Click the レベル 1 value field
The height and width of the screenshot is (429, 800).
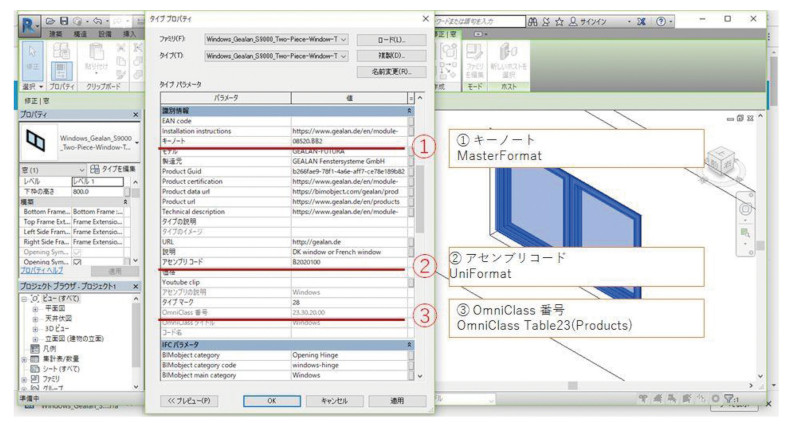[97, 182]
